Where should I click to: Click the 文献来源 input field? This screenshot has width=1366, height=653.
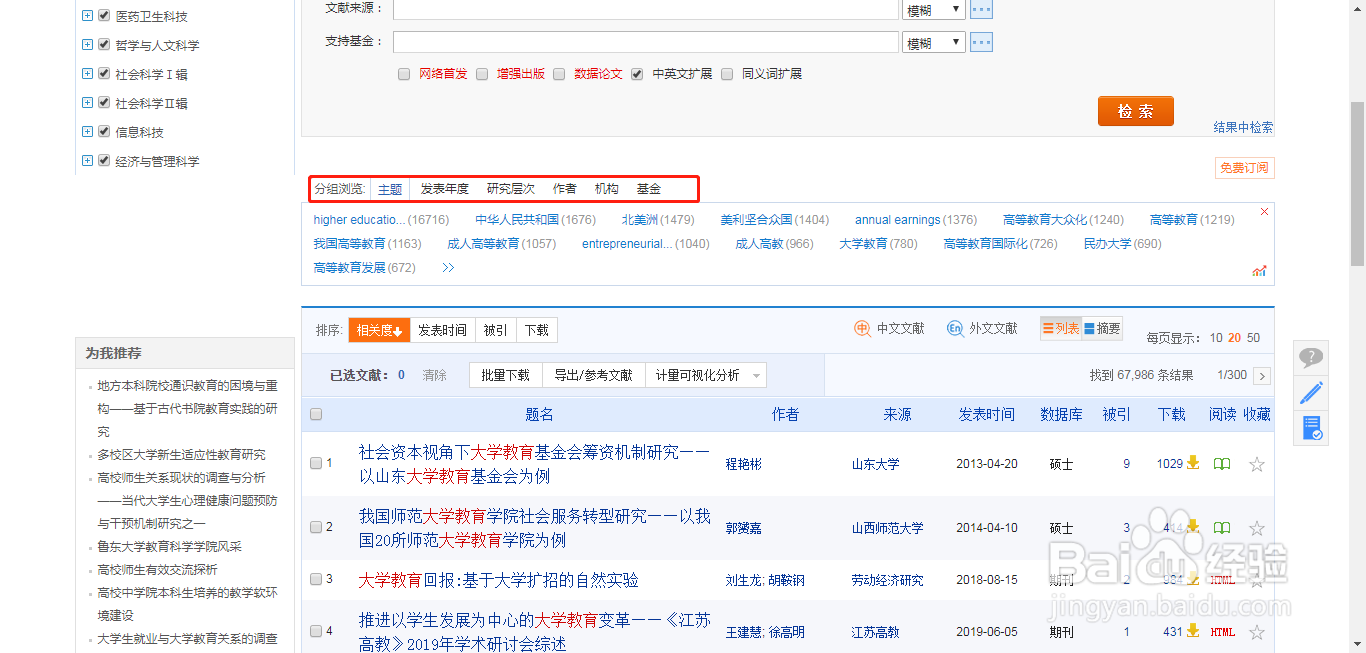tap(646, 9)
